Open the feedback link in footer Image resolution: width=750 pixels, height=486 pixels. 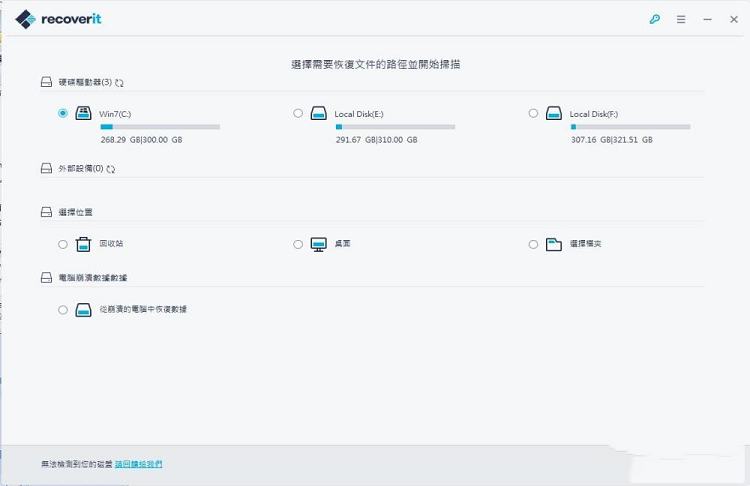139,464
